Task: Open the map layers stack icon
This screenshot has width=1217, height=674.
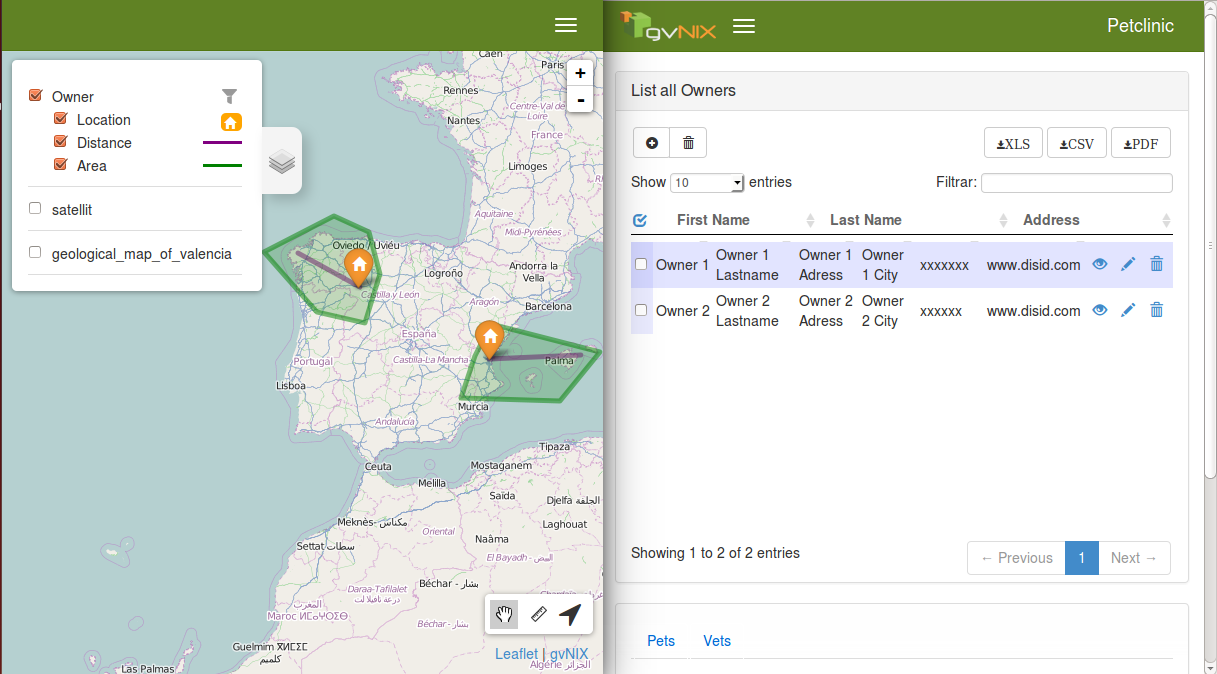Action: 282,161
